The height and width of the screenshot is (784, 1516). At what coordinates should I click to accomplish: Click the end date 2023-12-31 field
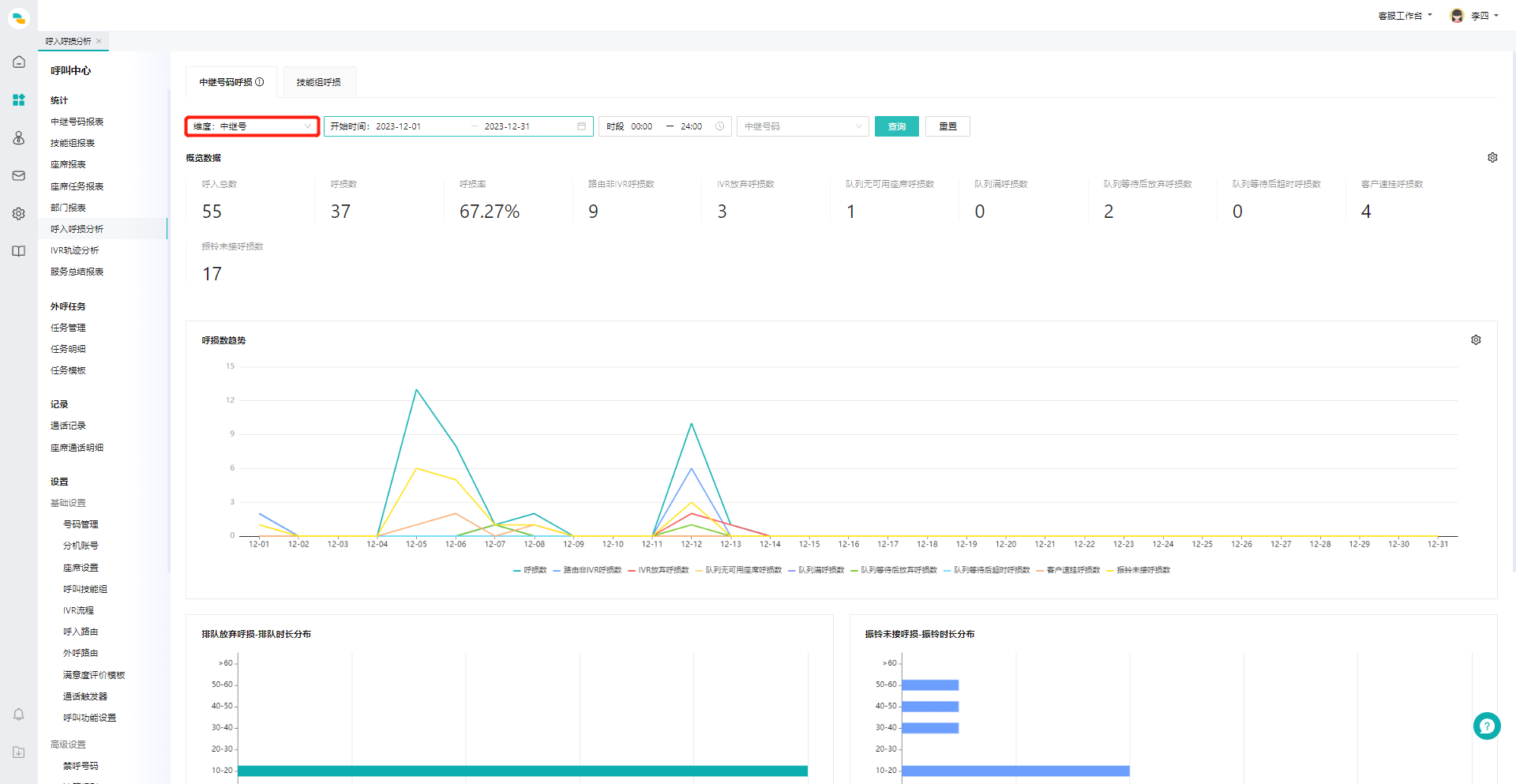pyautogui.click(x=507, y=126)
